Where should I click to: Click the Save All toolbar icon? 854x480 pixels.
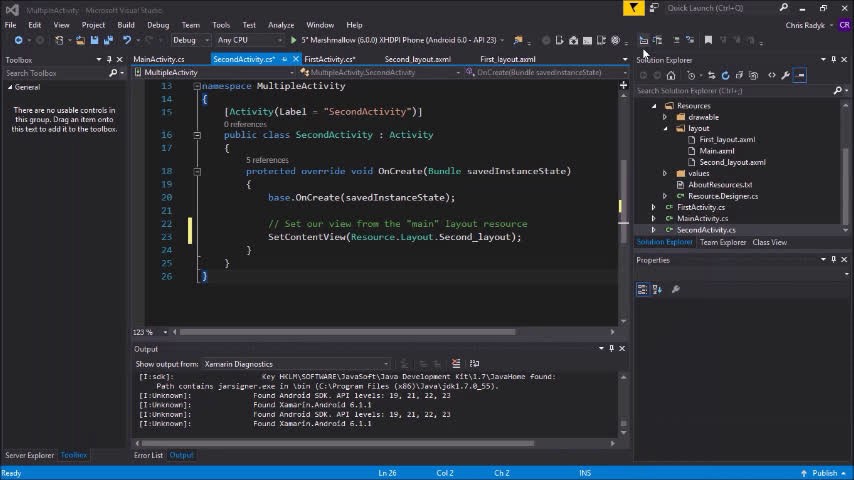(x=107, y=40)
